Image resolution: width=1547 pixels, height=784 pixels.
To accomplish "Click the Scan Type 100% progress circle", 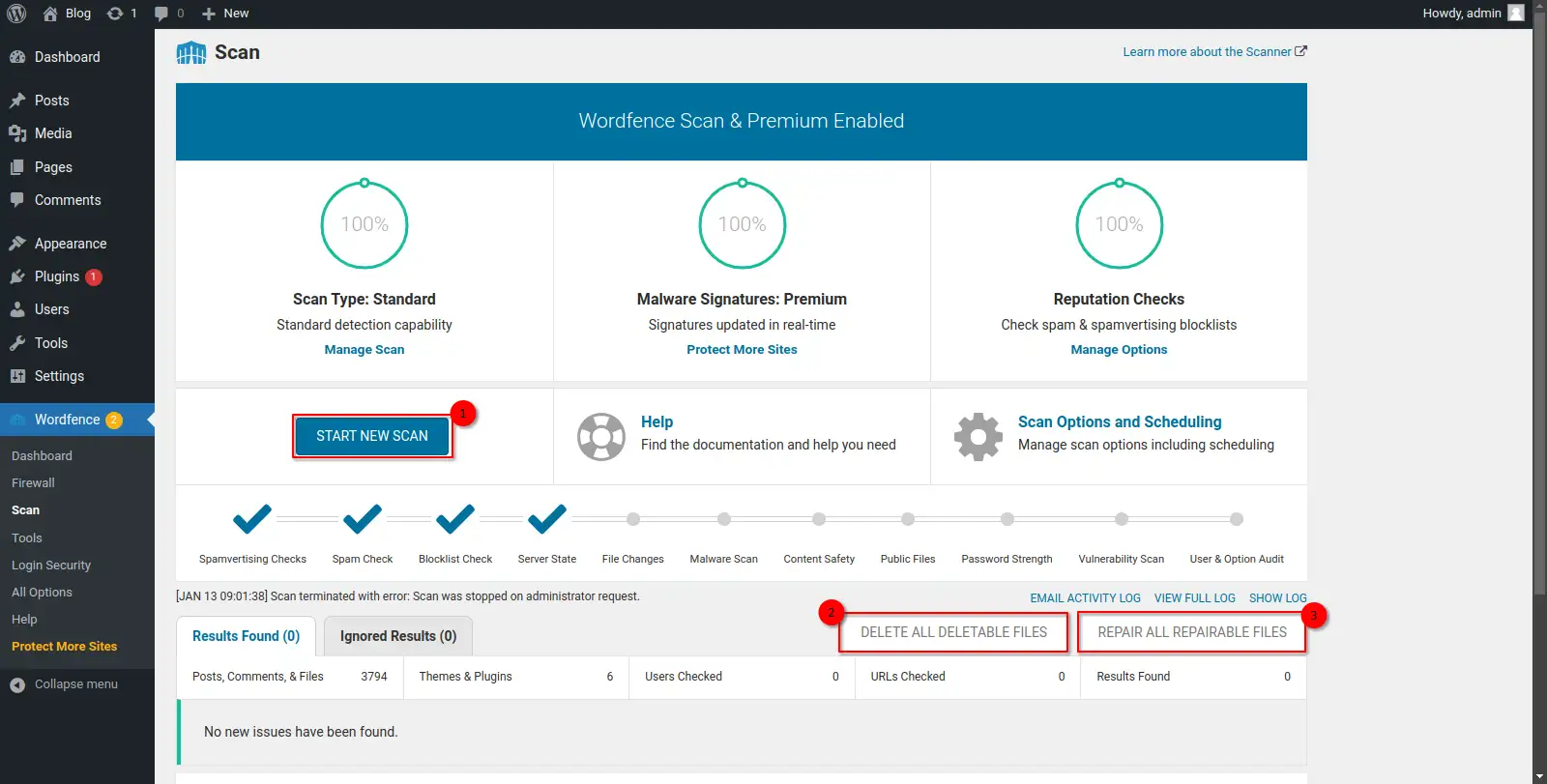I will (365, 225).
